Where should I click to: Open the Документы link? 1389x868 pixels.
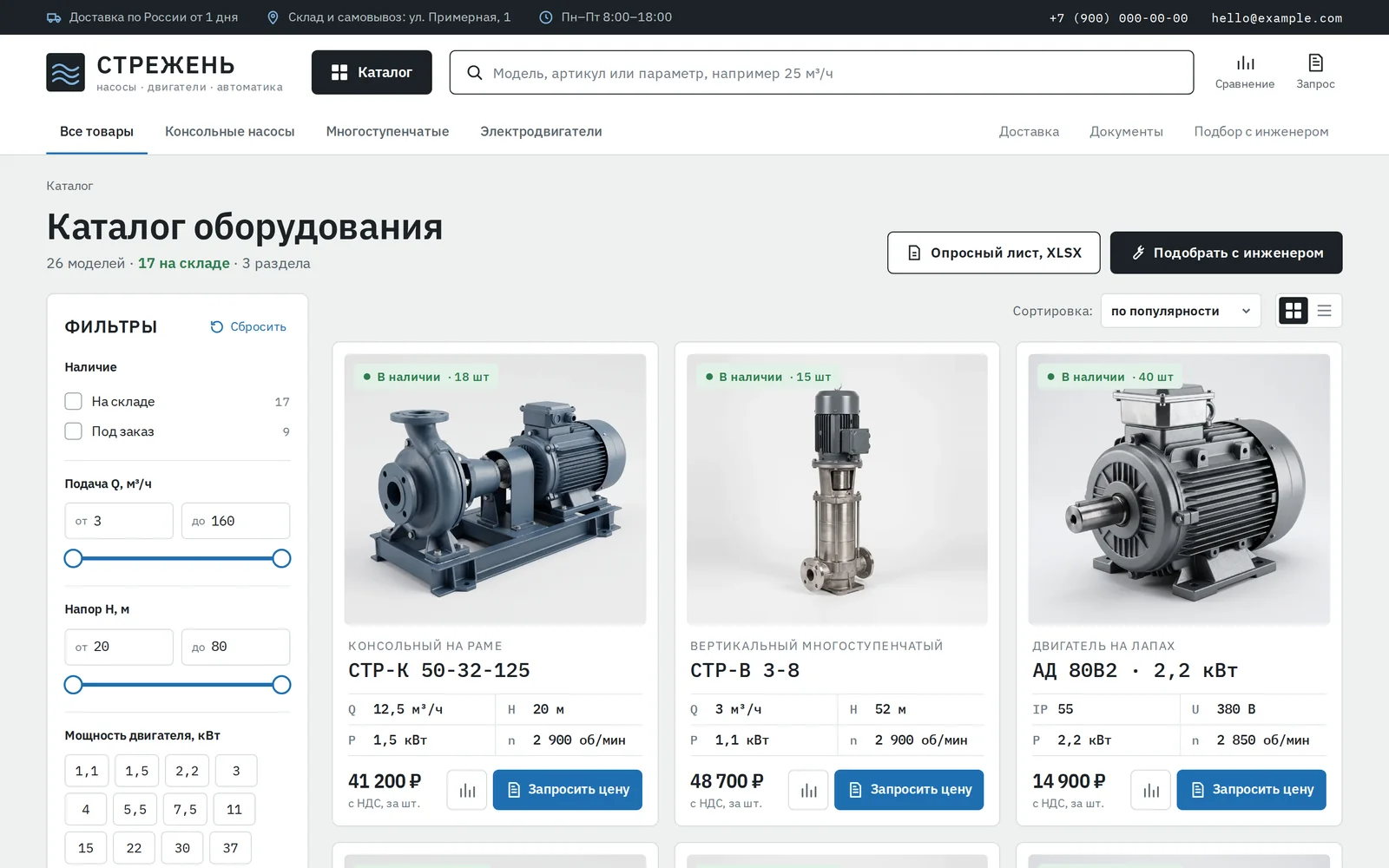(1126, 132)
